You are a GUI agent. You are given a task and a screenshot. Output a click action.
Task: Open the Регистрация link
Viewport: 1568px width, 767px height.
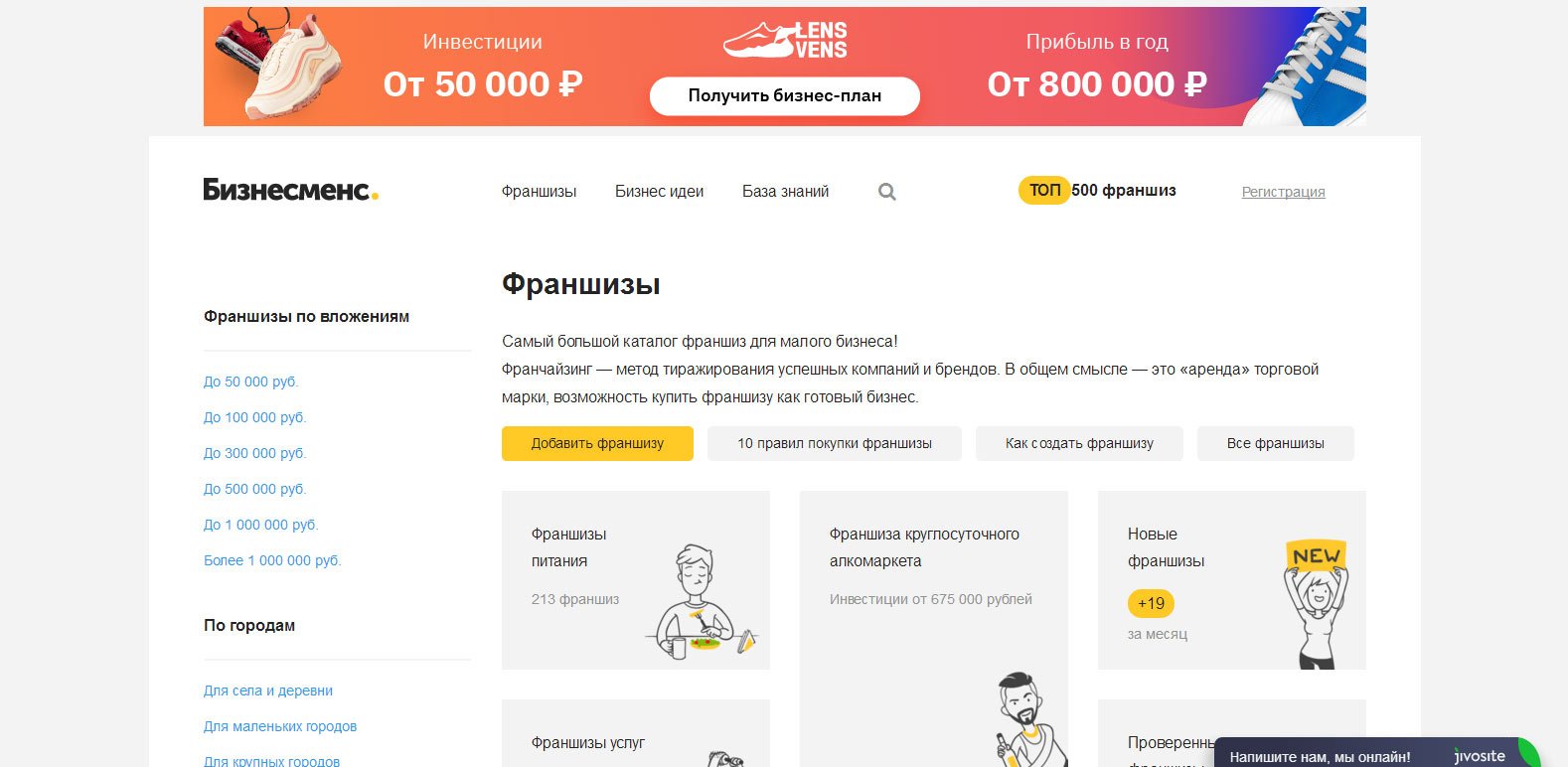click(x=1283, y=192)
